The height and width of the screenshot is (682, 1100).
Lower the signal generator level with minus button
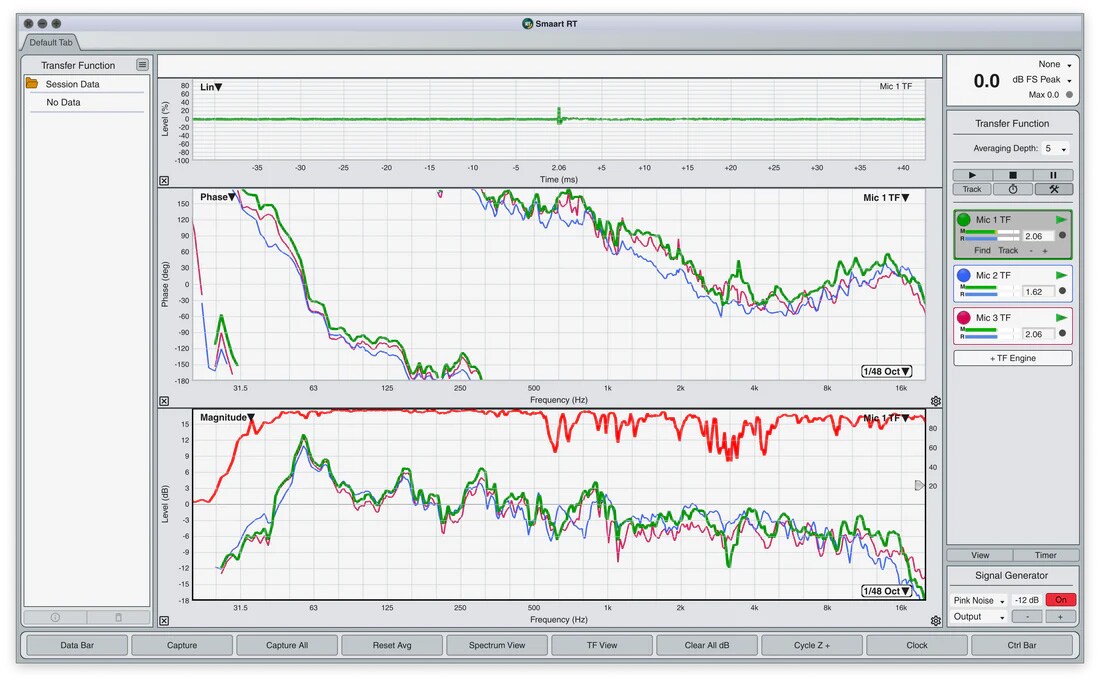(x=1027, y=617)
